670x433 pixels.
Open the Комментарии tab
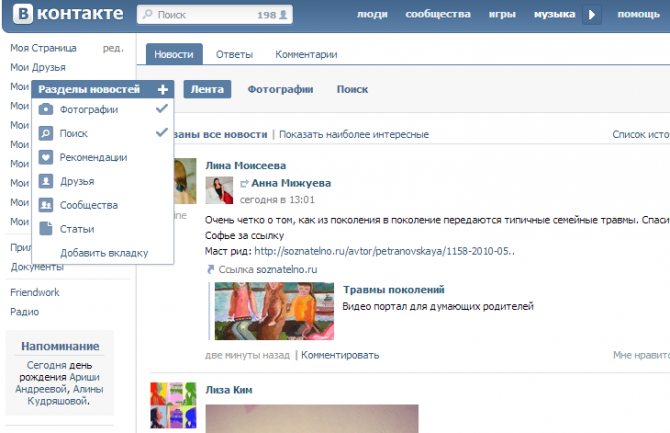[x=306, y=55]
